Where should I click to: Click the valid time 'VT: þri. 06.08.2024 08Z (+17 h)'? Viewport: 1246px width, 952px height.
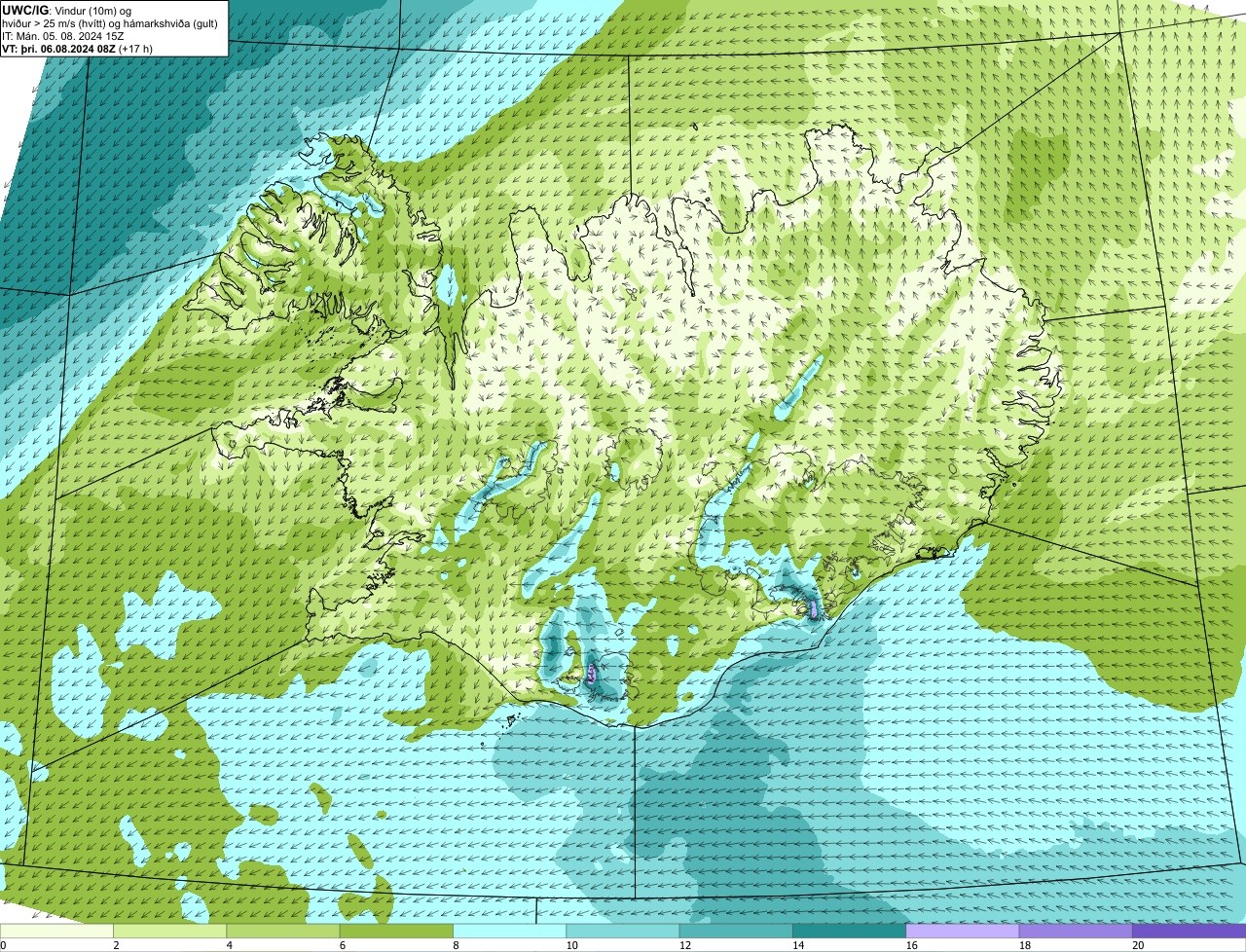78,49
